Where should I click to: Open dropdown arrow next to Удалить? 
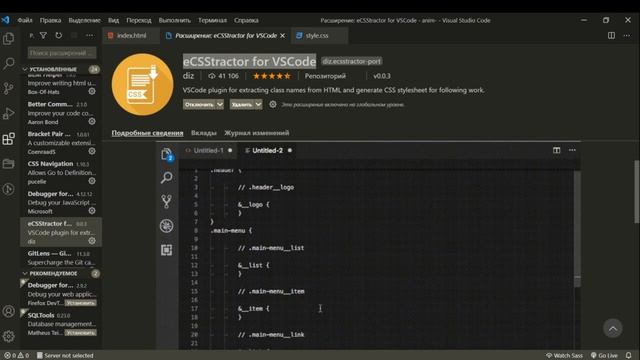coord(258,105)
